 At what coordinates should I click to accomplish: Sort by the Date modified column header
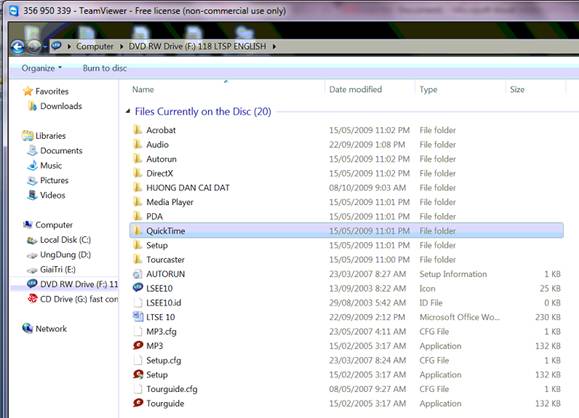355,89
